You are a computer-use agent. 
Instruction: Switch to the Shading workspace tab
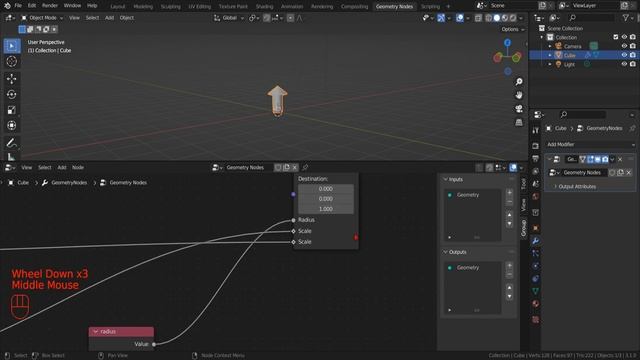[264, 7]
